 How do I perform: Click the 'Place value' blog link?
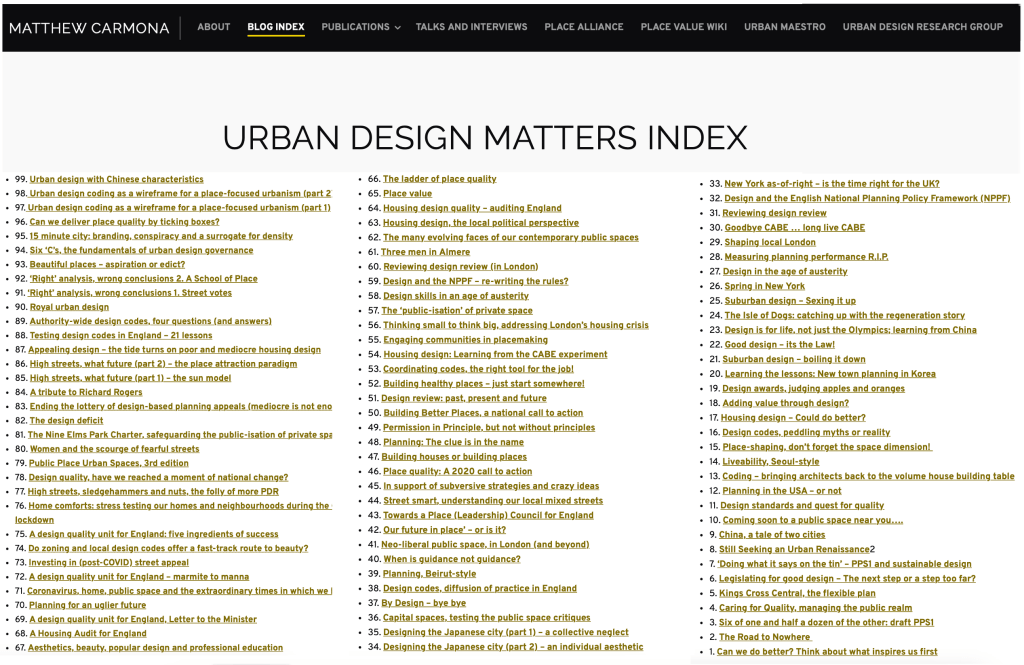click(407, 194)
